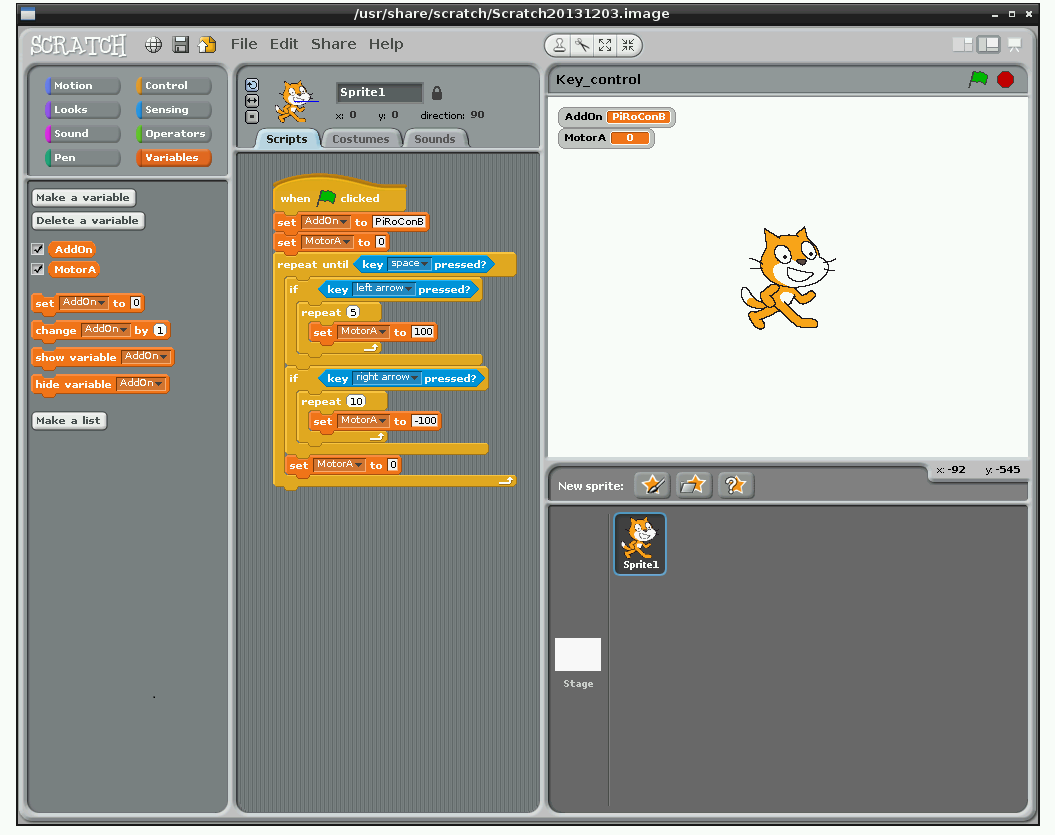Click the repeat 5 count field
The width and height of the screenshot is (1055, 835).
pos(353,312)
